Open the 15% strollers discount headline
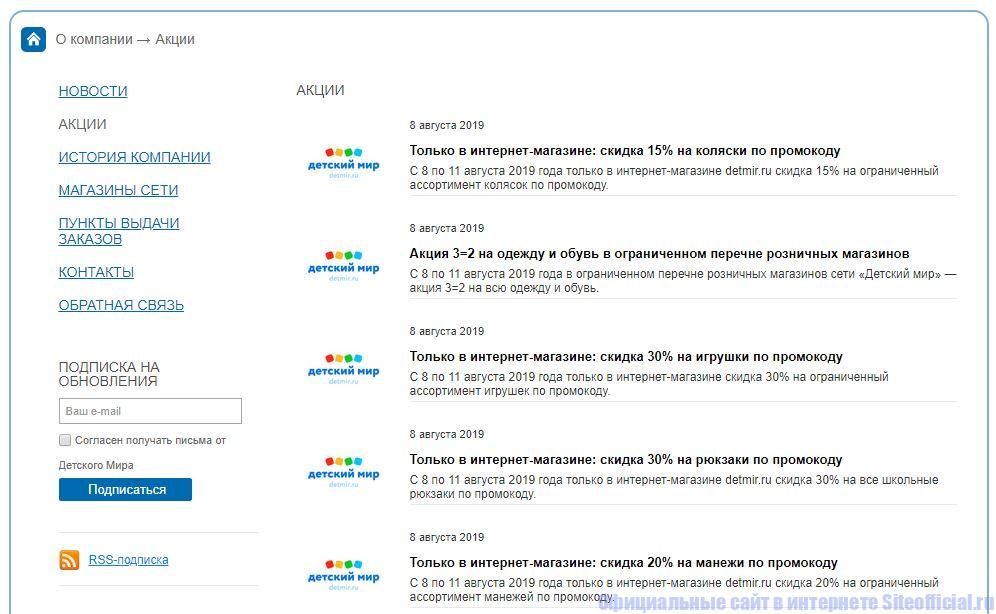Image resolution: width=996 pixels, height=614 pixels. 624,151
